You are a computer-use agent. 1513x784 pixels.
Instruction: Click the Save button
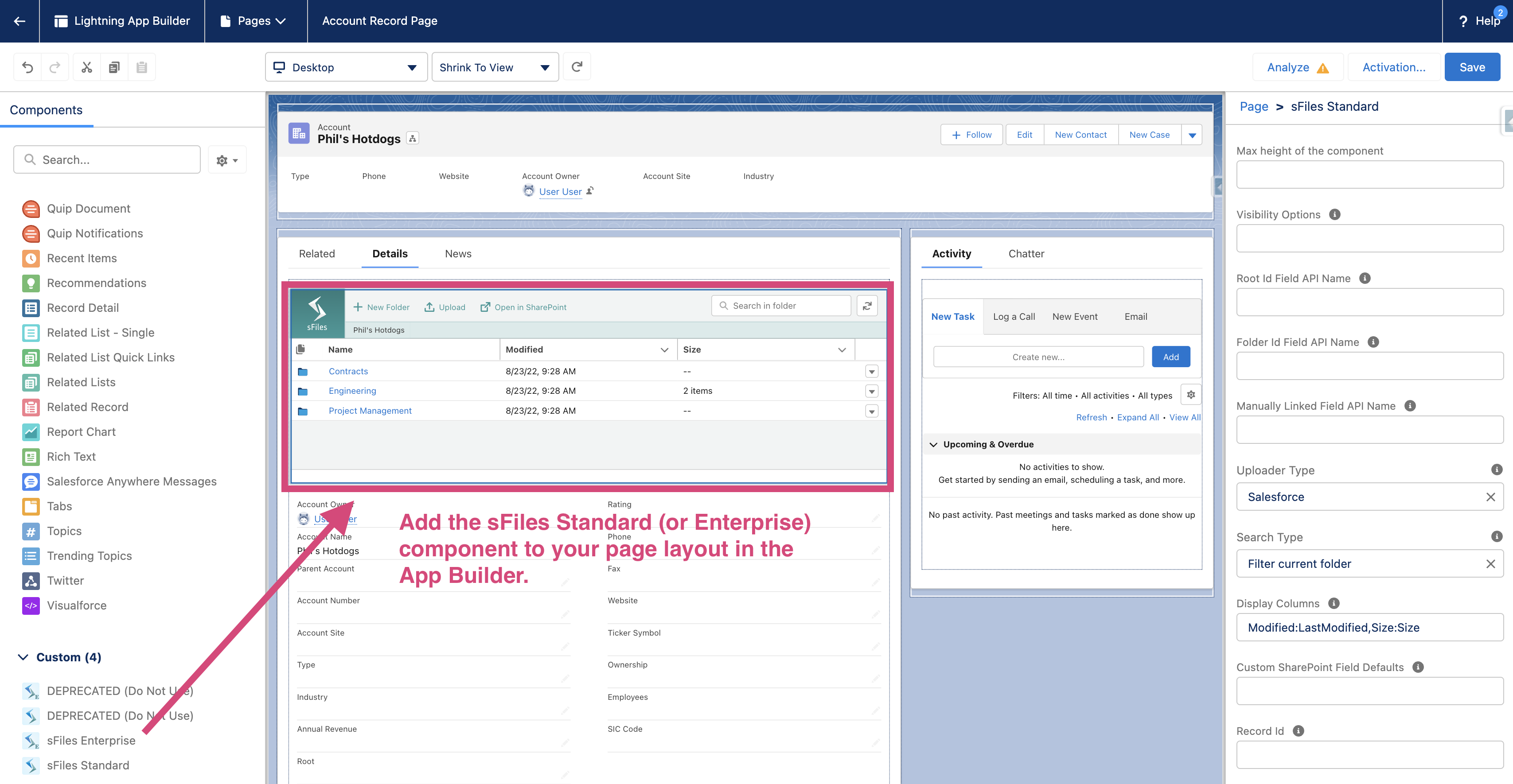(1472, 67)
